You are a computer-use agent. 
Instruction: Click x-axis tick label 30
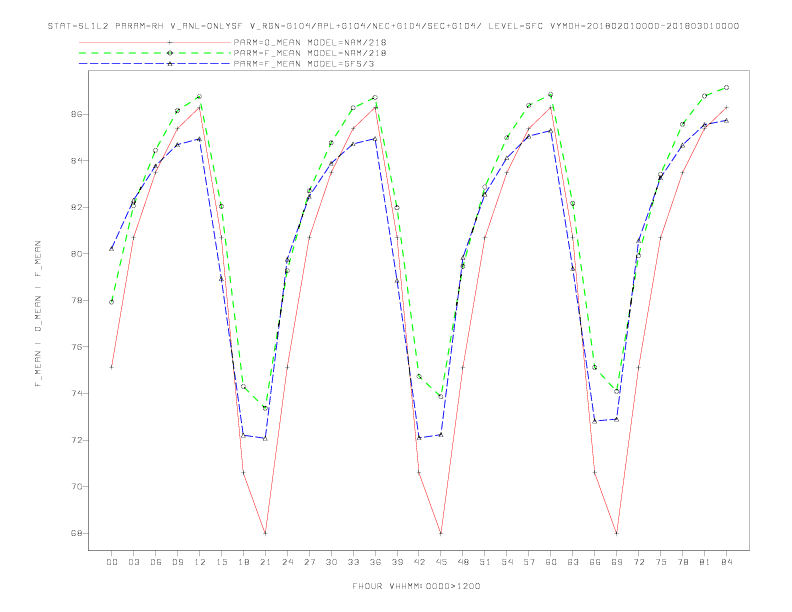click(331, 562)
